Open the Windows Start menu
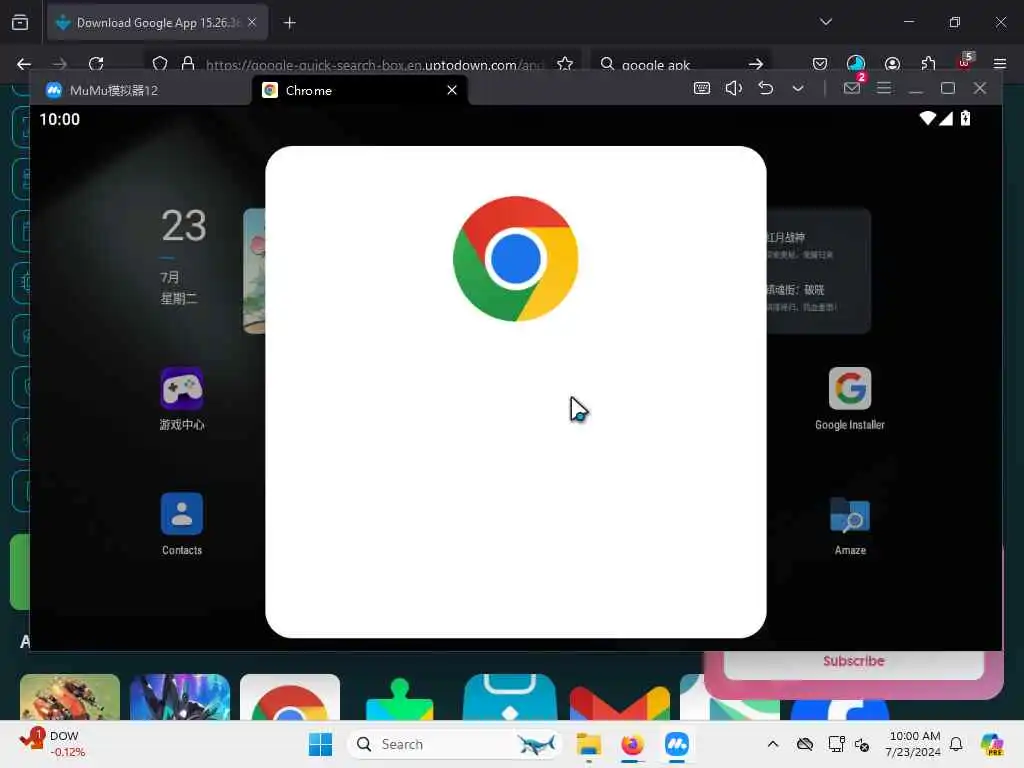The height and width of the screenshot is (768, 1024). (320, 744)
